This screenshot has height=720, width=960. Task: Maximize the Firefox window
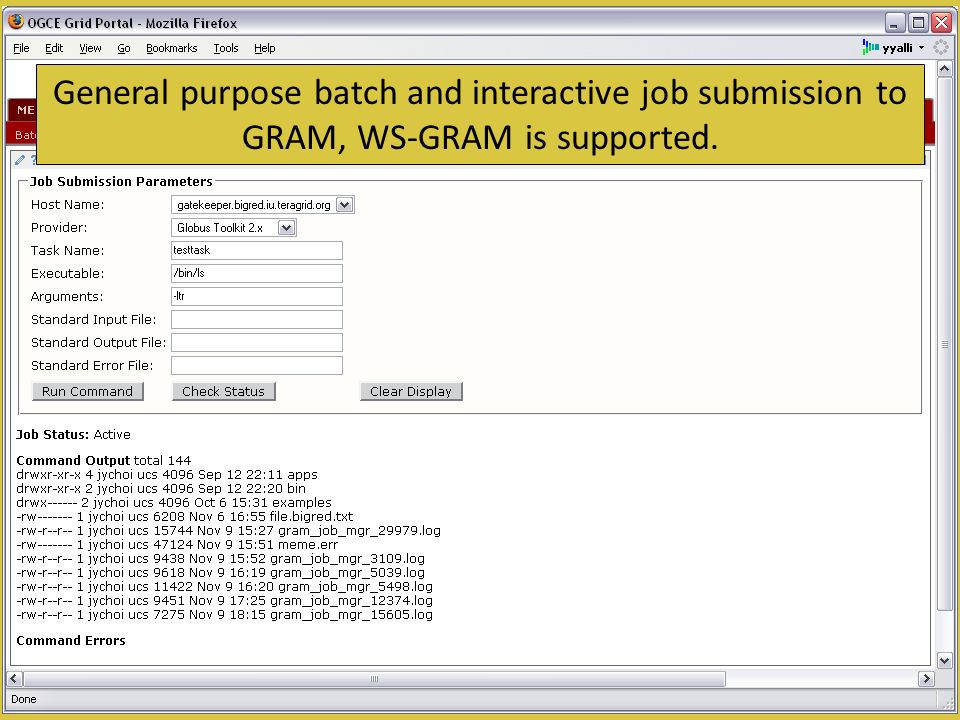point(918,23)
